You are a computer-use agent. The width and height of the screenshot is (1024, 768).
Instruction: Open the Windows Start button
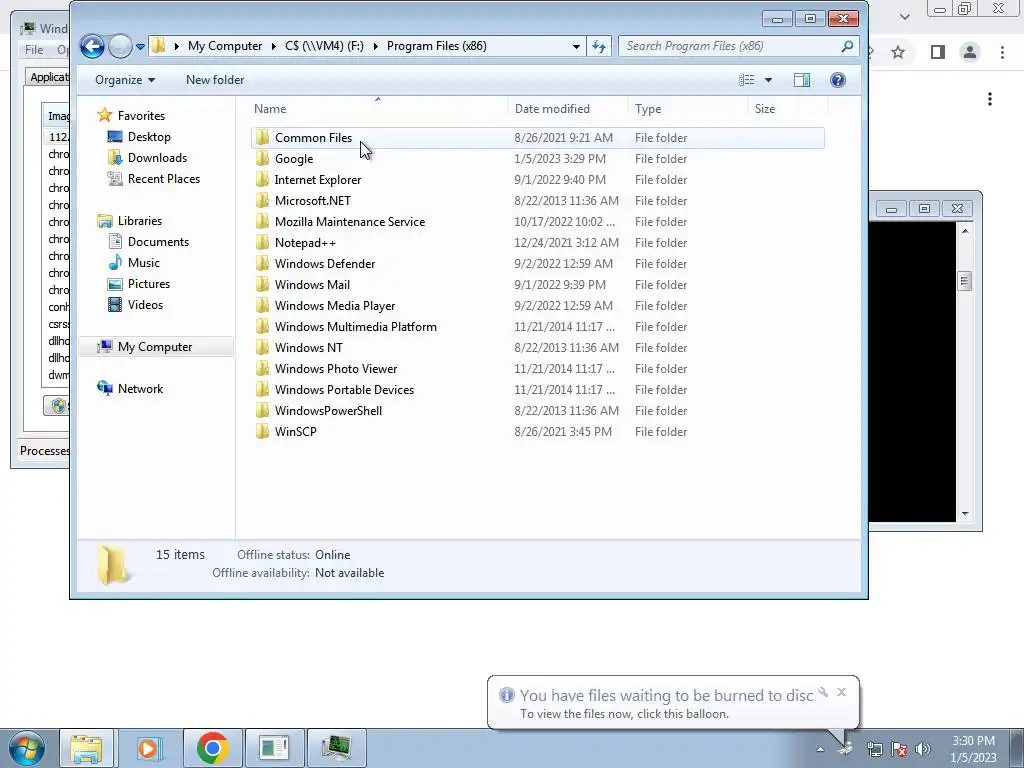pyautogui.click(x=26, y=748)
